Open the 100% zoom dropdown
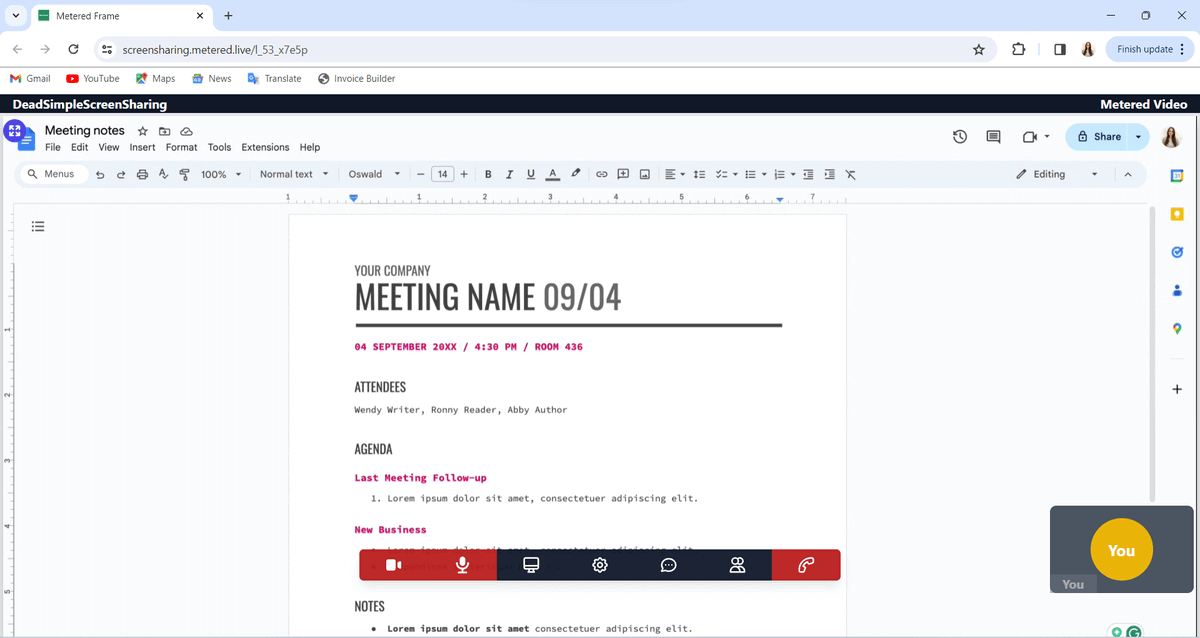 click(x=221, y=174)
